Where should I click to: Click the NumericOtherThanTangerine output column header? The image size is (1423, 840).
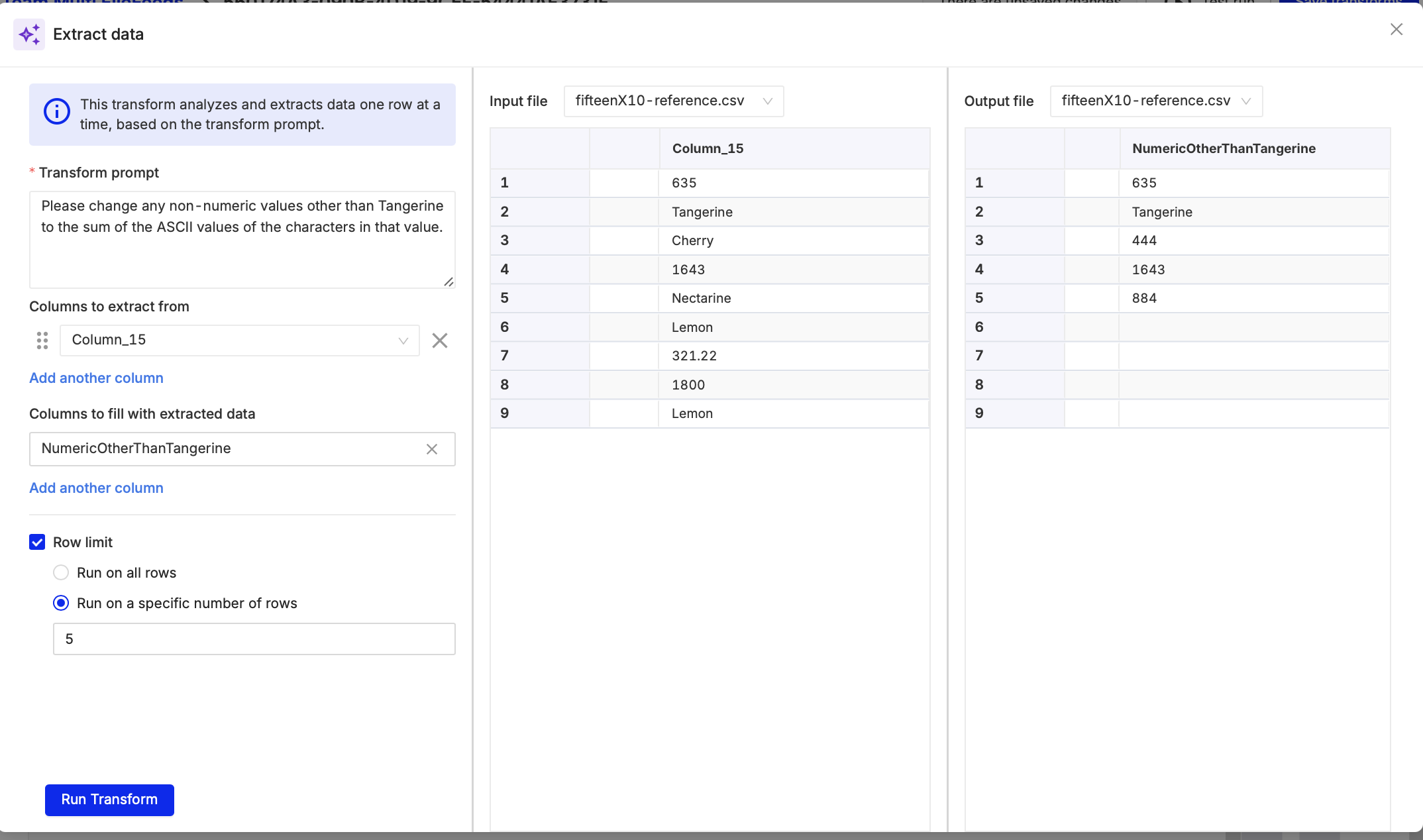[1223, 148]
